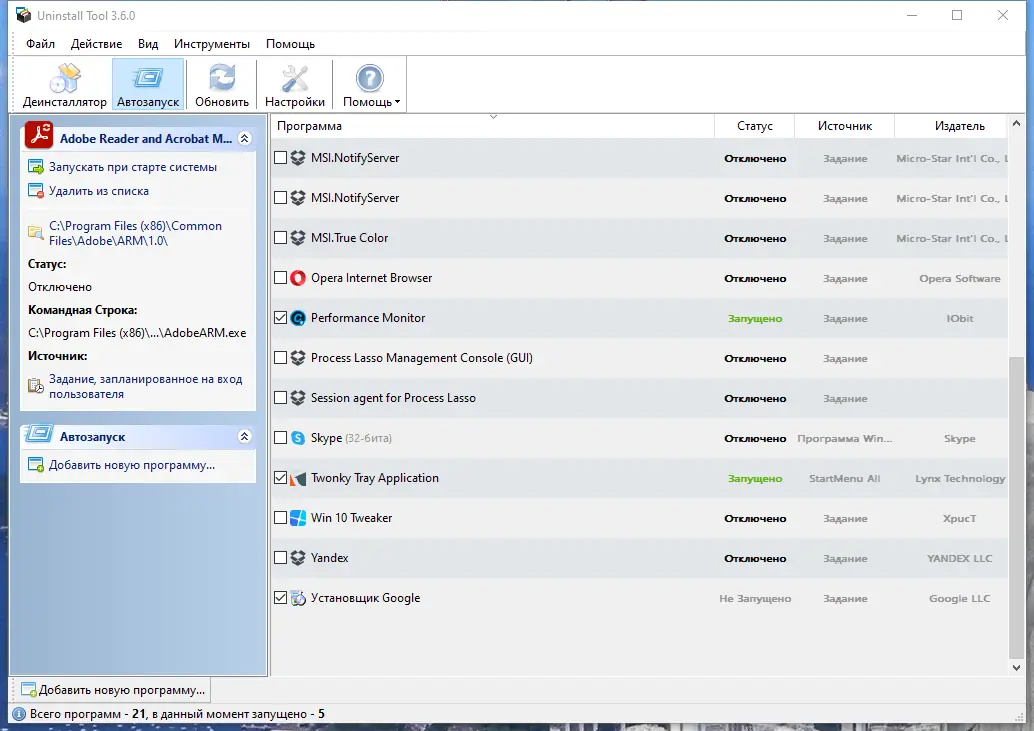Viewport: 1034px width, 731px height.
Task: Open the Деинсталлятор toolbar section
Action: pos(65,85)
